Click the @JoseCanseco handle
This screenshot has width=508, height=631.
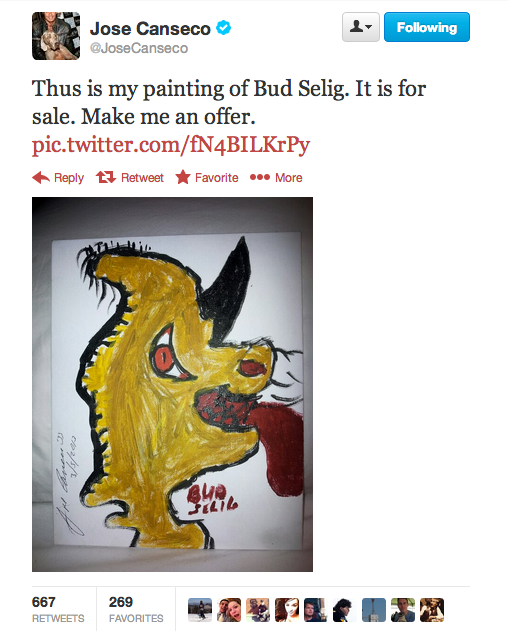tap(139, 48)
